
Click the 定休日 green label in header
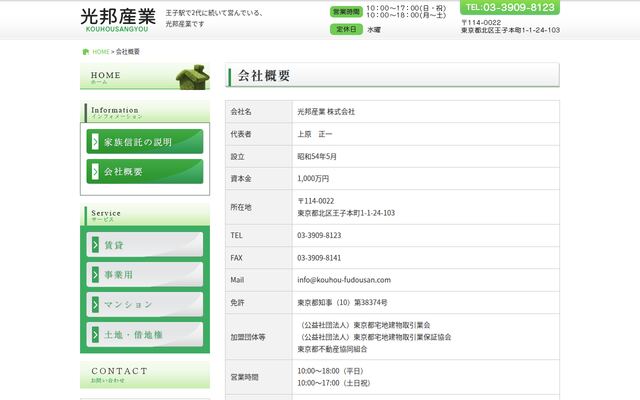[346, 29]
